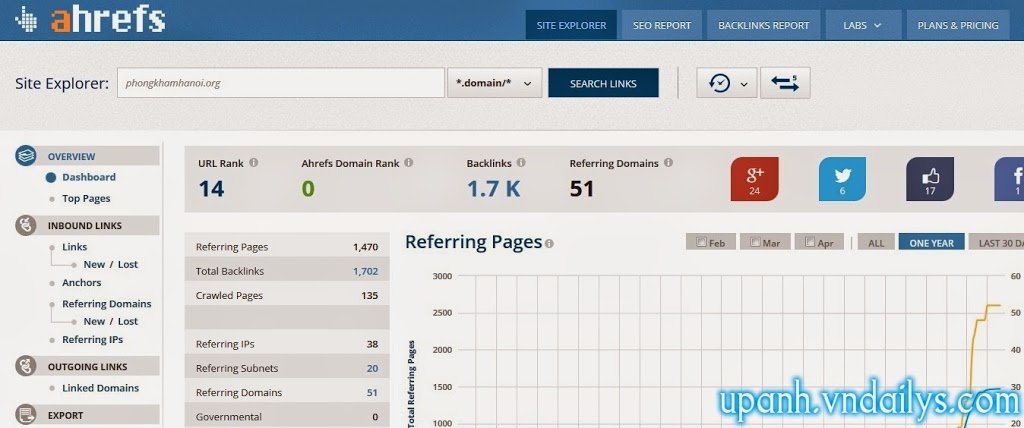This screenshot has height=428, width=1024.
Task: Click the Overview section stack icon
Action: click(x=25, y=156)
